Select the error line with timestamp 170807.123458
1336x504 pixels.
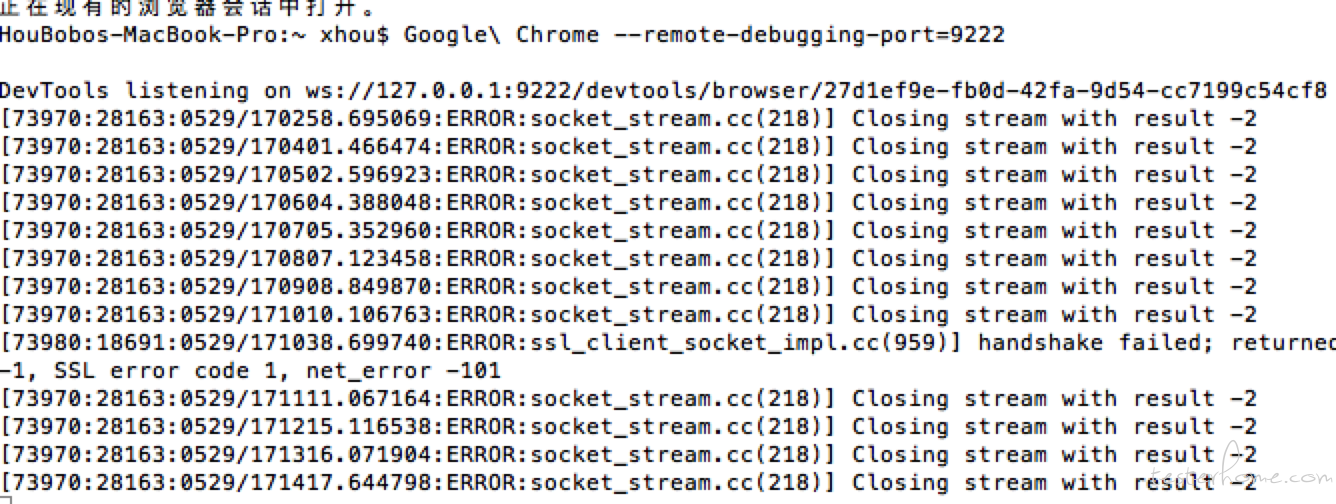coord(628,259)
